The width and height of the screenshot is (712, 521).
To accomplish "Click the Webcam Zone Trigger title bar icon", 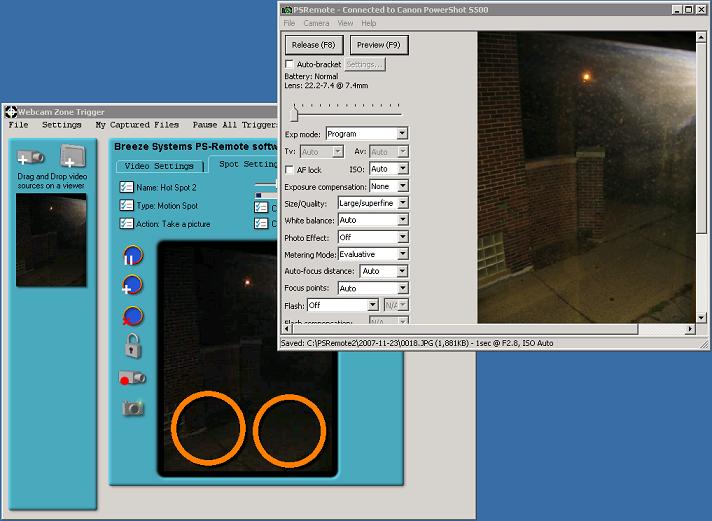I will pos(11,112).
